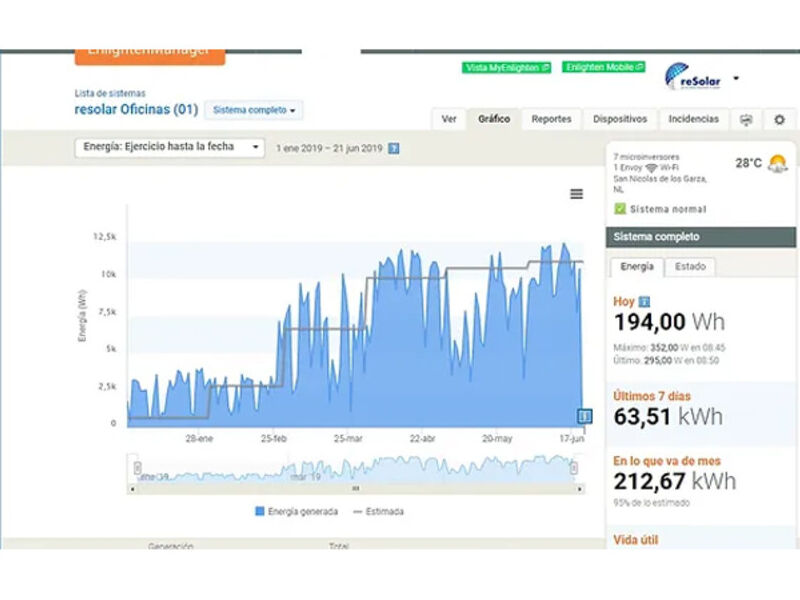Switch to the Ver tab
Image resolution: width=800 pixels, height=600 pixels.
tap(449, 119)
